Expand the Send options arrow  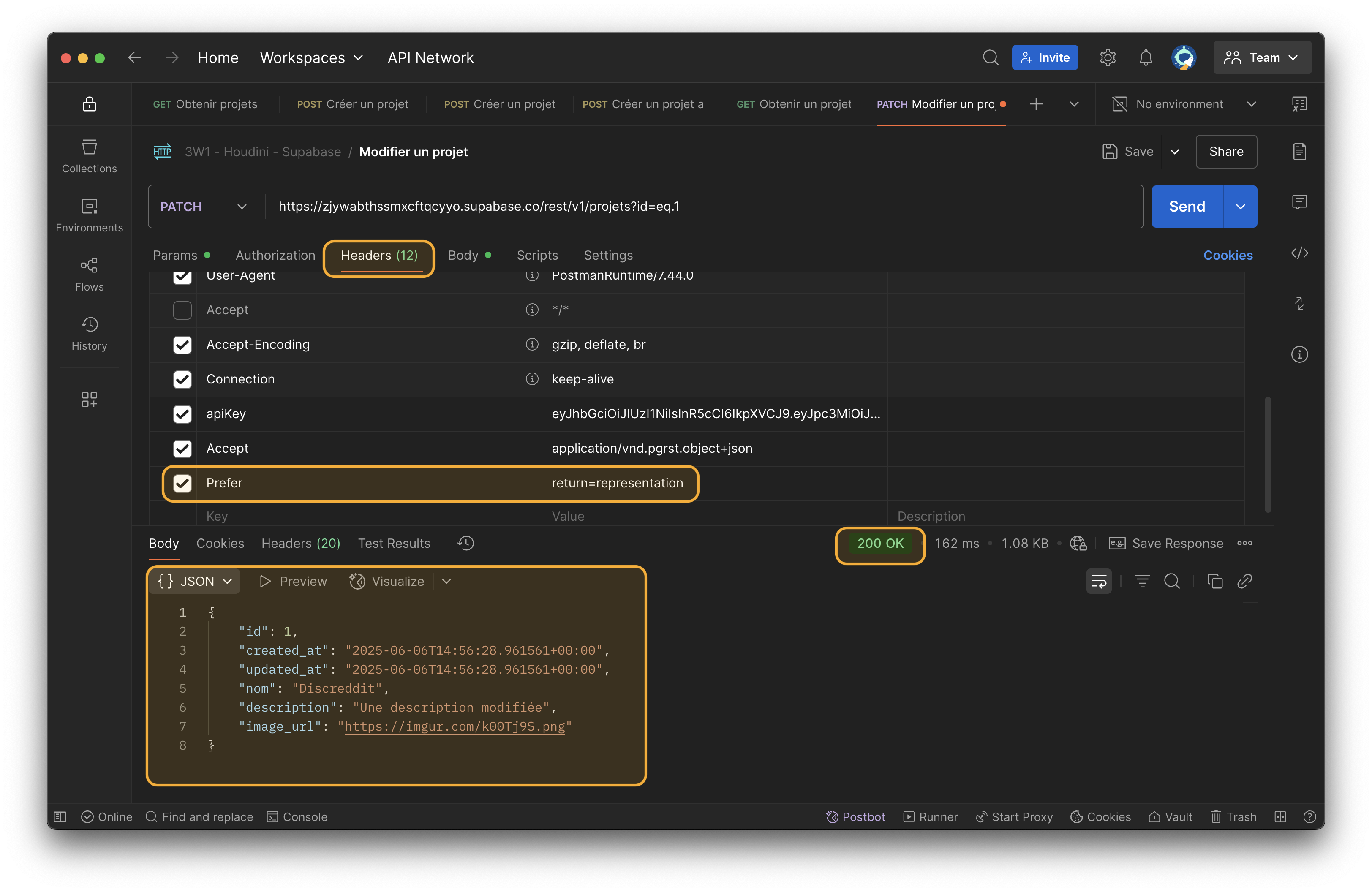click(x=1240, y=207)
